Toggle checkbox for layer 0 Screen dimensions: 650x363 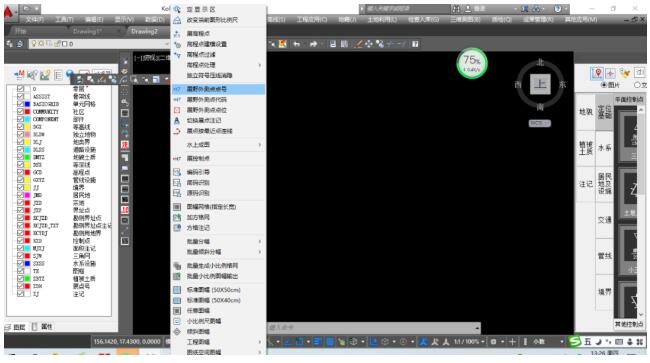(x=20, y=89)
